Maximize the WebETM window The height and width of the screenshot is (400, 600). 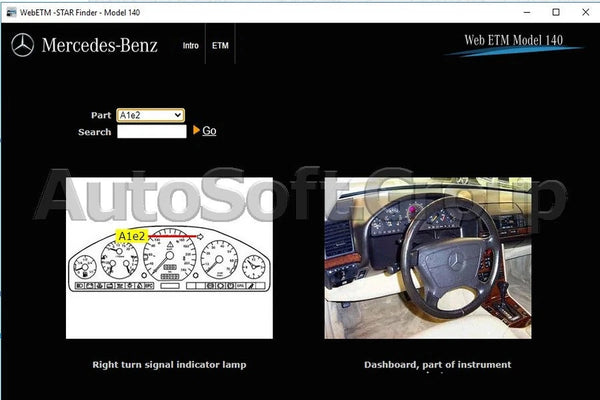pyautogui.click(x=555, y=11)
